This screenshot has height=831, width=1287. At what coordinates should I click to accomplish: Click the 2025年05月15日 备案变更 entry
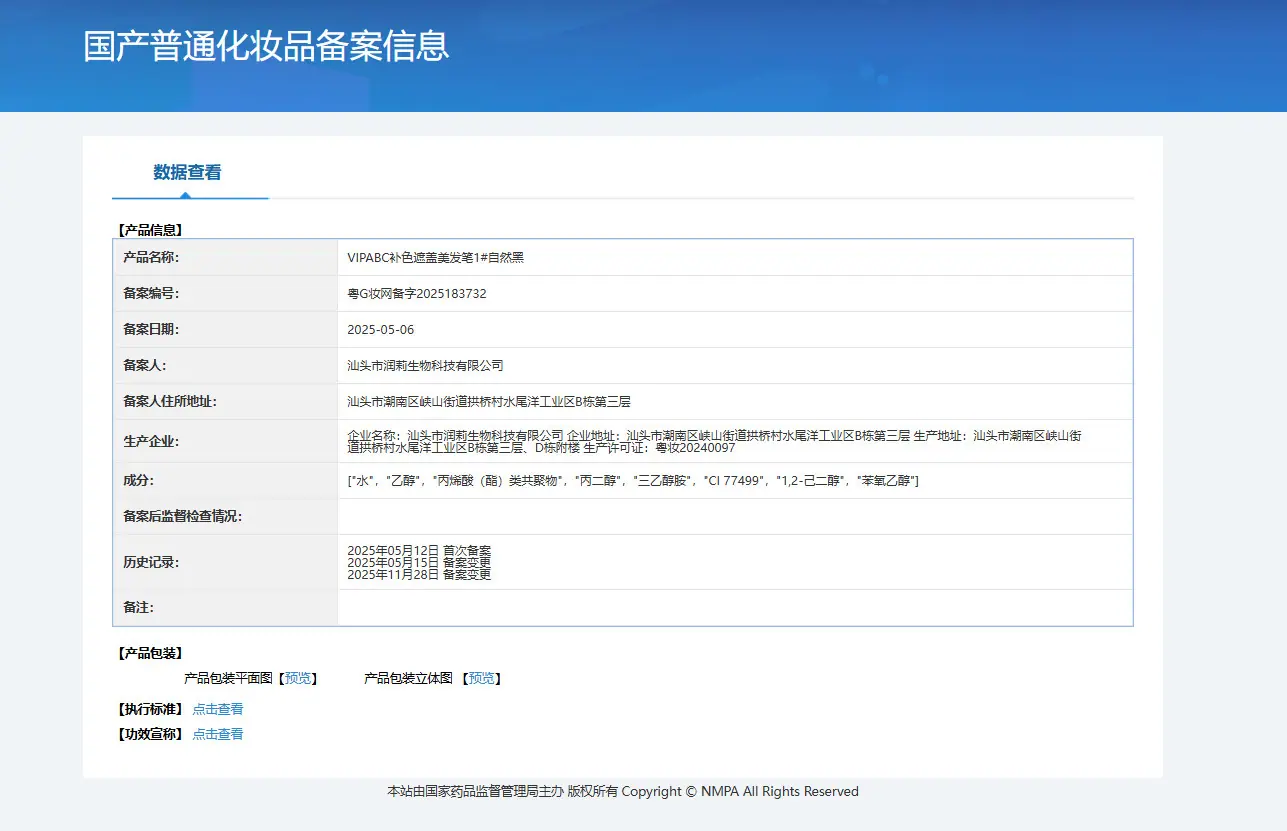419,562
